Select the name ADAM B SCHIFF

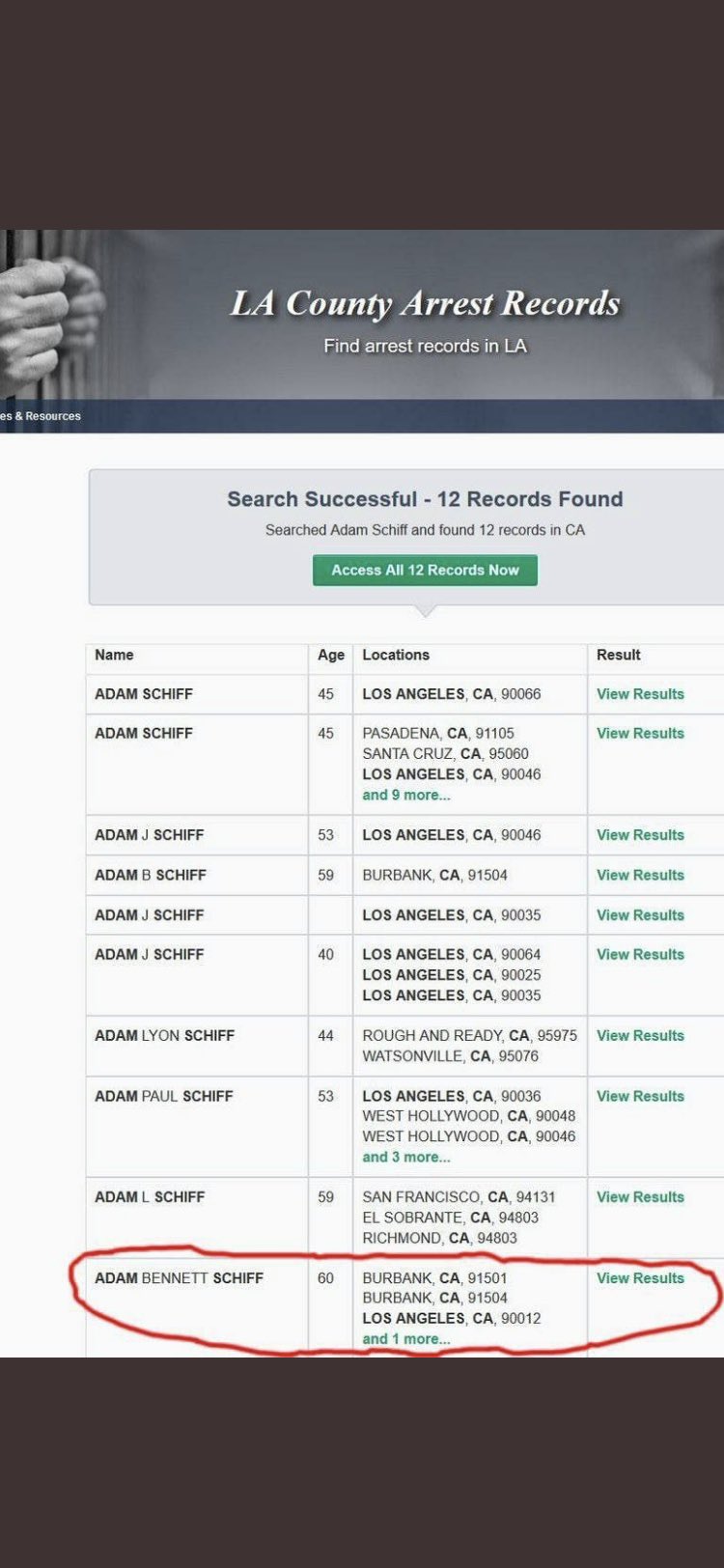click(151, 876)
